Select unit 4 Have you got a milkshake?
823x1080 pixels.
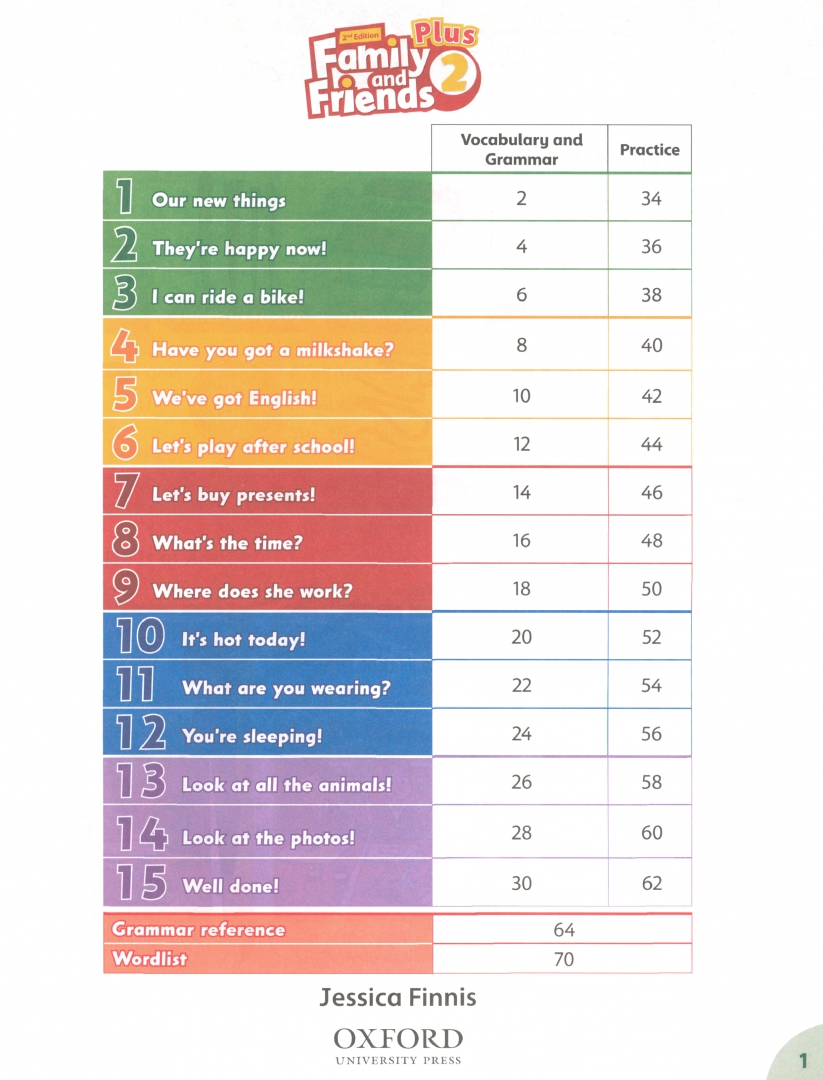pyautogui.click(x=267, y=344)
